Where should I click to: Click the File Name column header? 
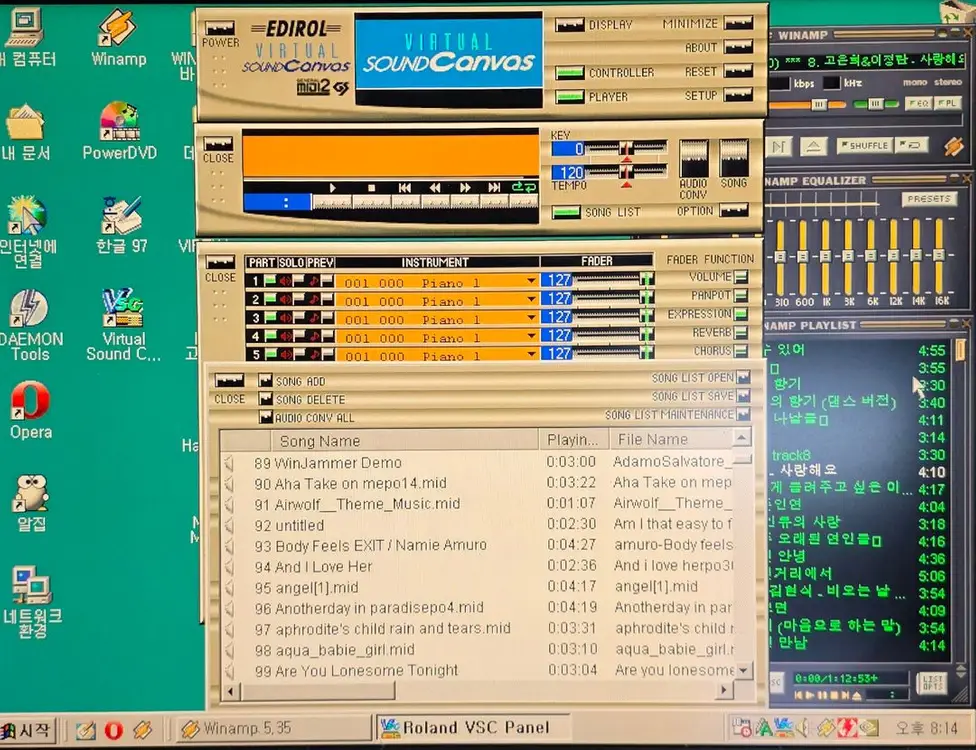point(670,439)
